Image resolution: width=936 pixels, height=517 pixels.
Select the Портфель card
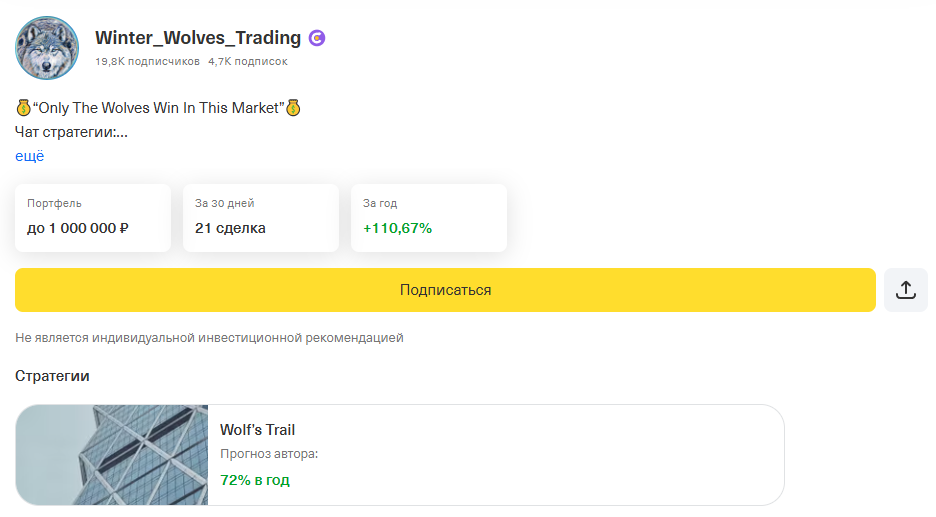(x=93, y=218)
